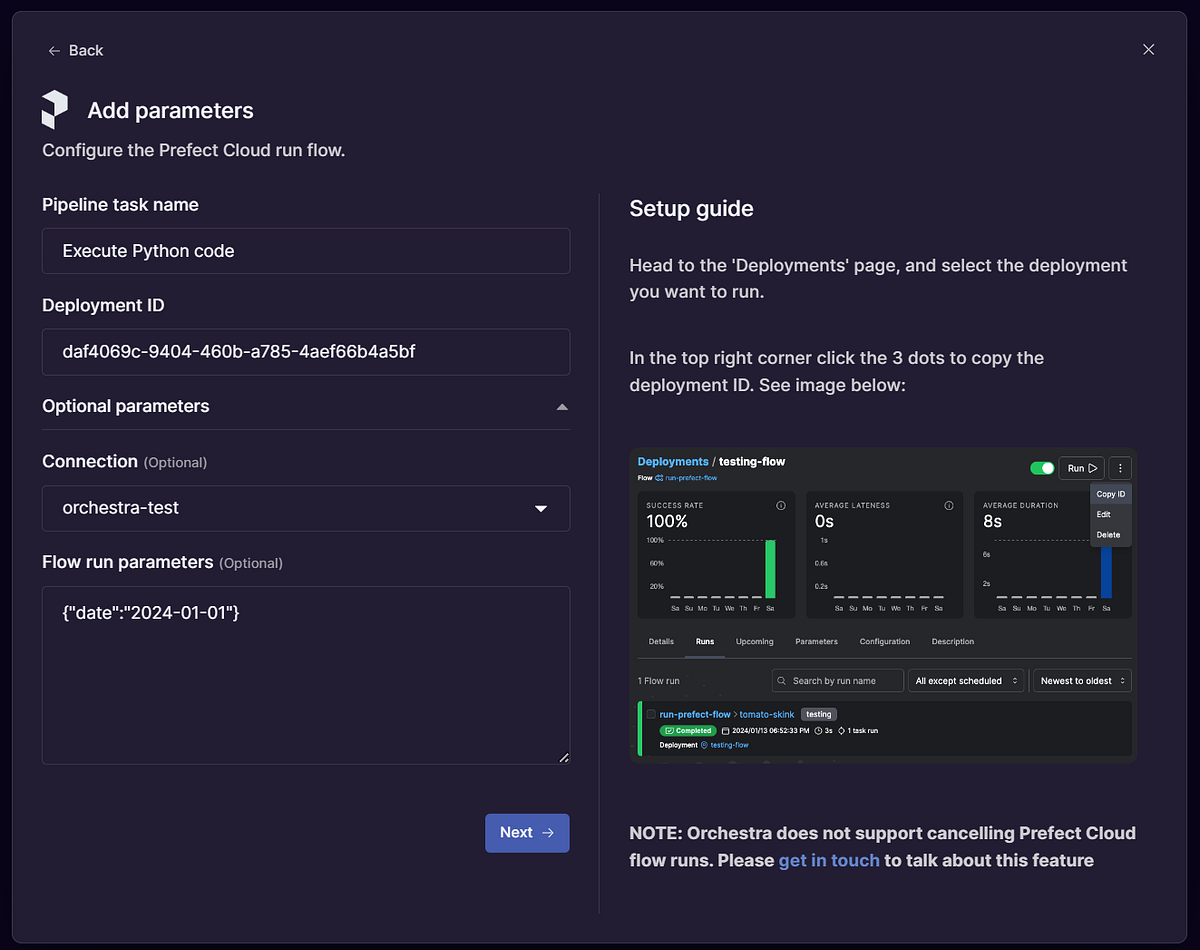The width and height of the screenshot is (1200, 950).
Task: Click the clock icon showing the 3s duration
Action: pyautogui.click(x=818, y=731)
